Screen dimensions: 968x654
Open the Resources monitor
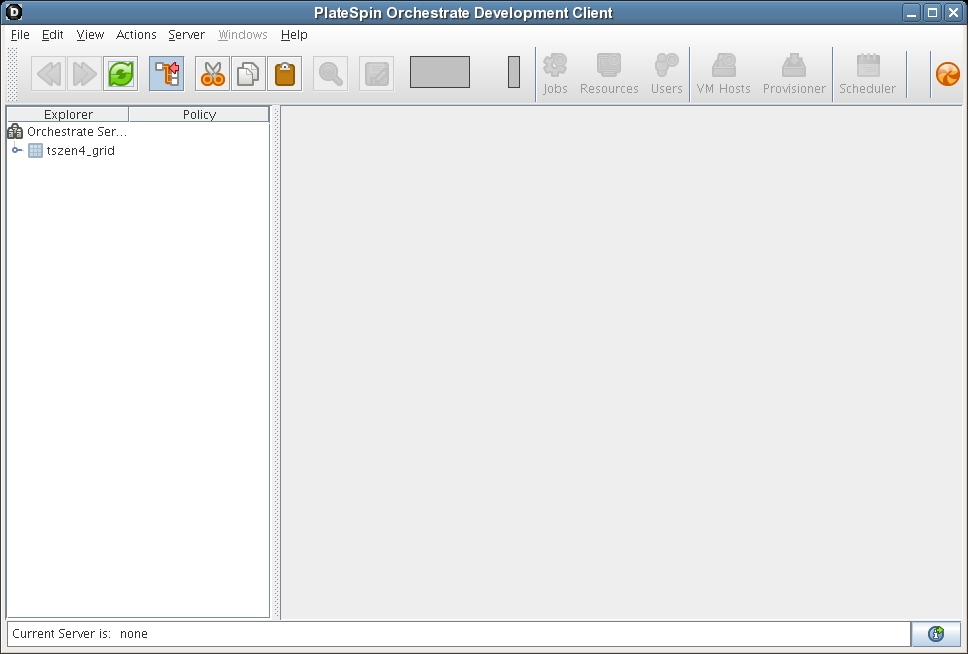coord(609,74)
